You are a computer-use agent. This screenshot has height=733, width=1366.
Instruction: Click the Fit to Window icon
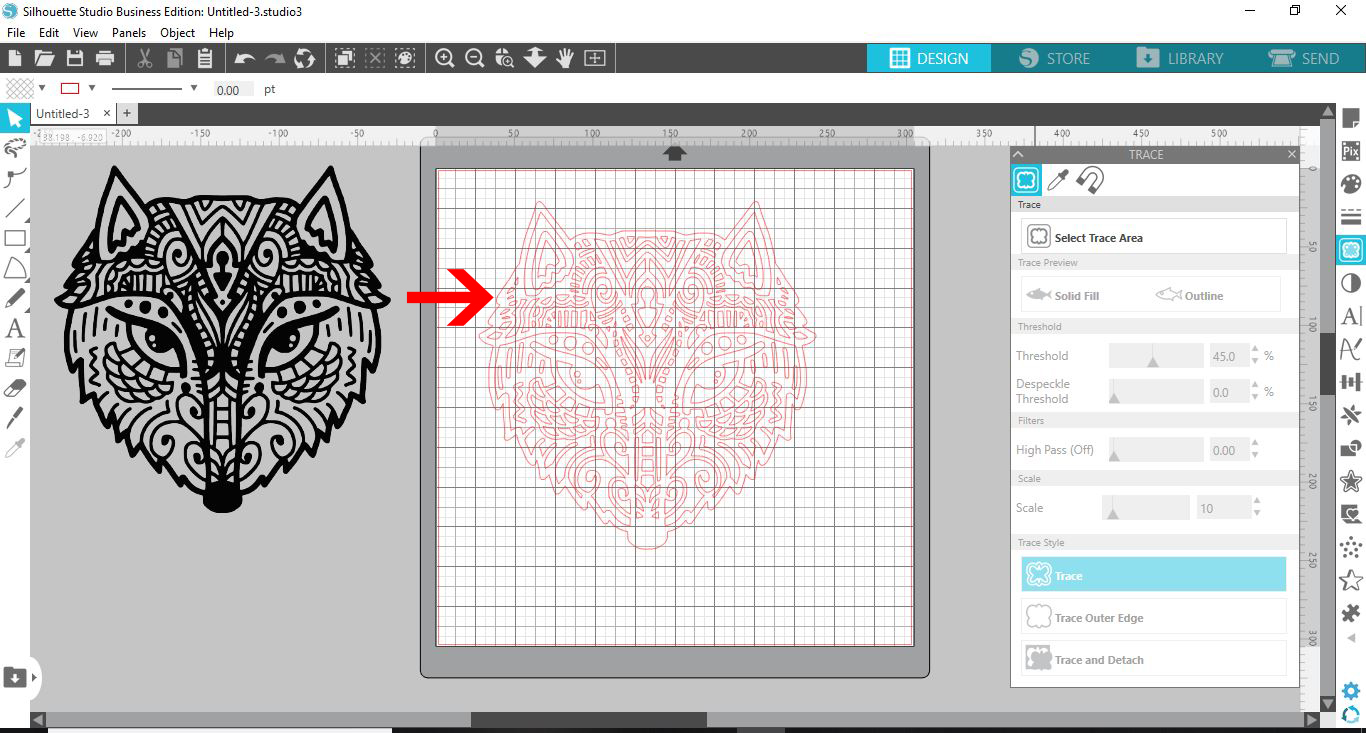click(595, 58)
